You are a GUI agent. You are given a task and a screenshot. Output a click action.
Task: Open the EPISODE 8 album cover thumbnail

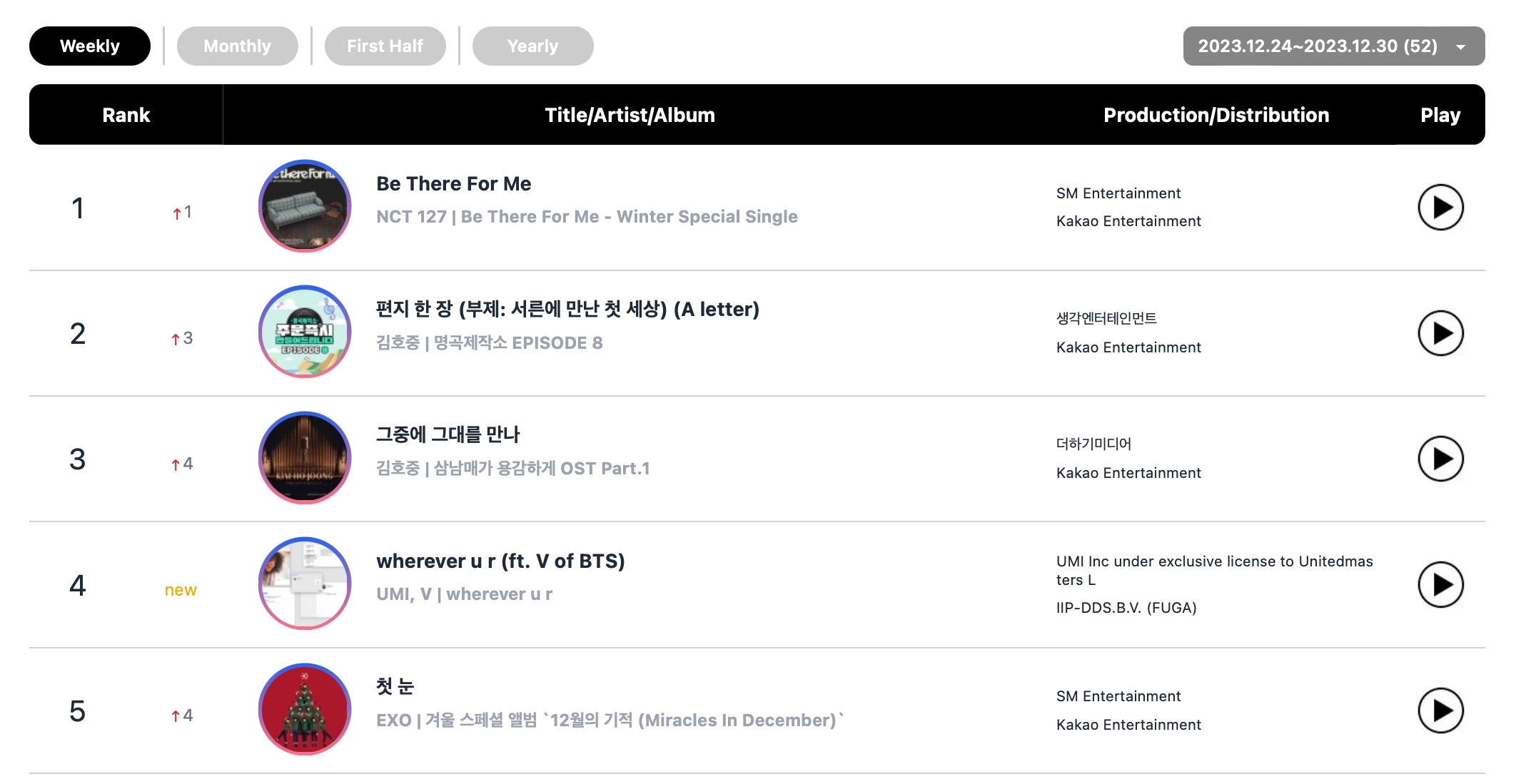[305, 332]
